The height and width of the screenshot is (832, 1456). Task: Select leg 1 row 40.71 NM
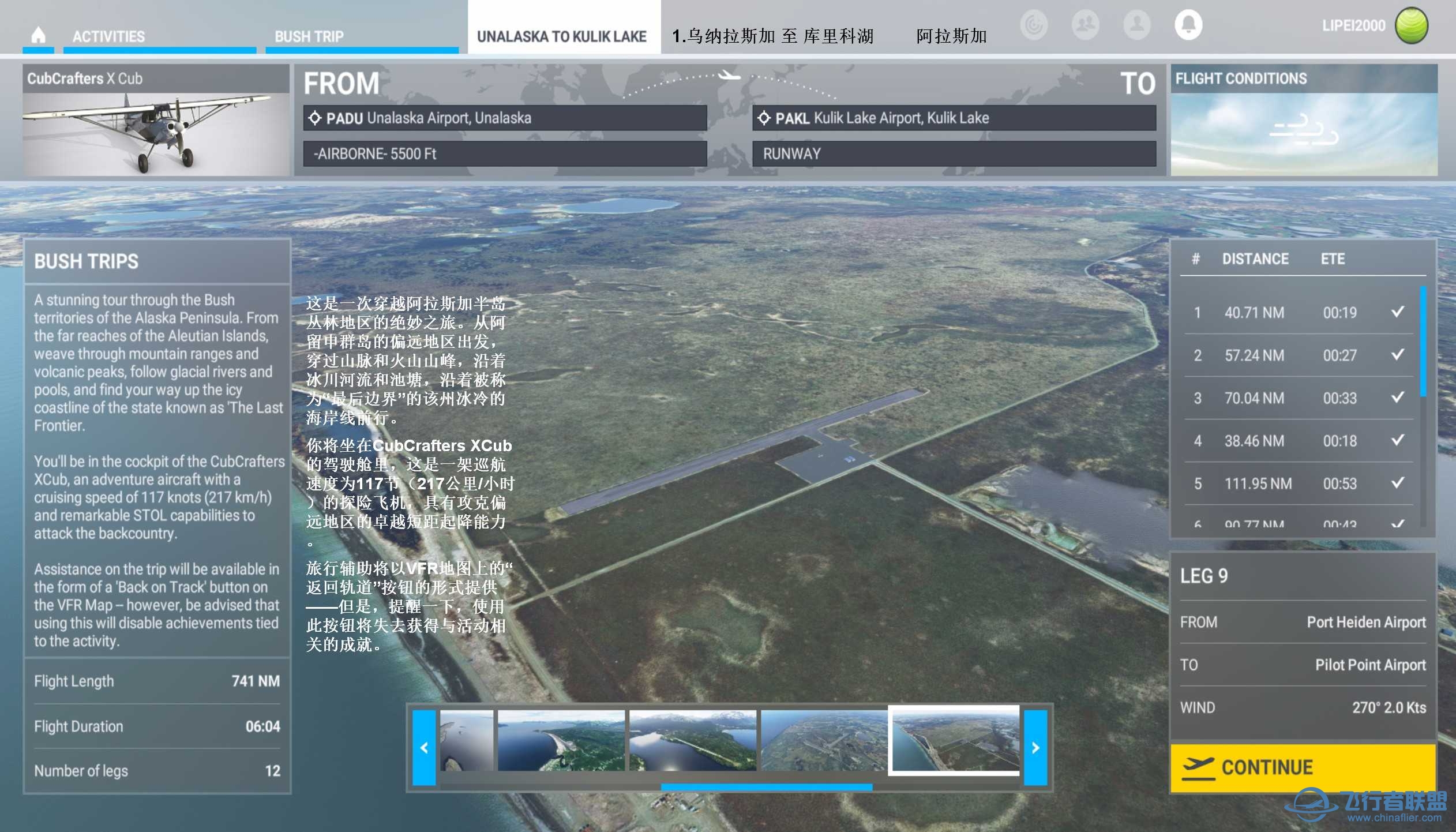(x=1299, y=313)
